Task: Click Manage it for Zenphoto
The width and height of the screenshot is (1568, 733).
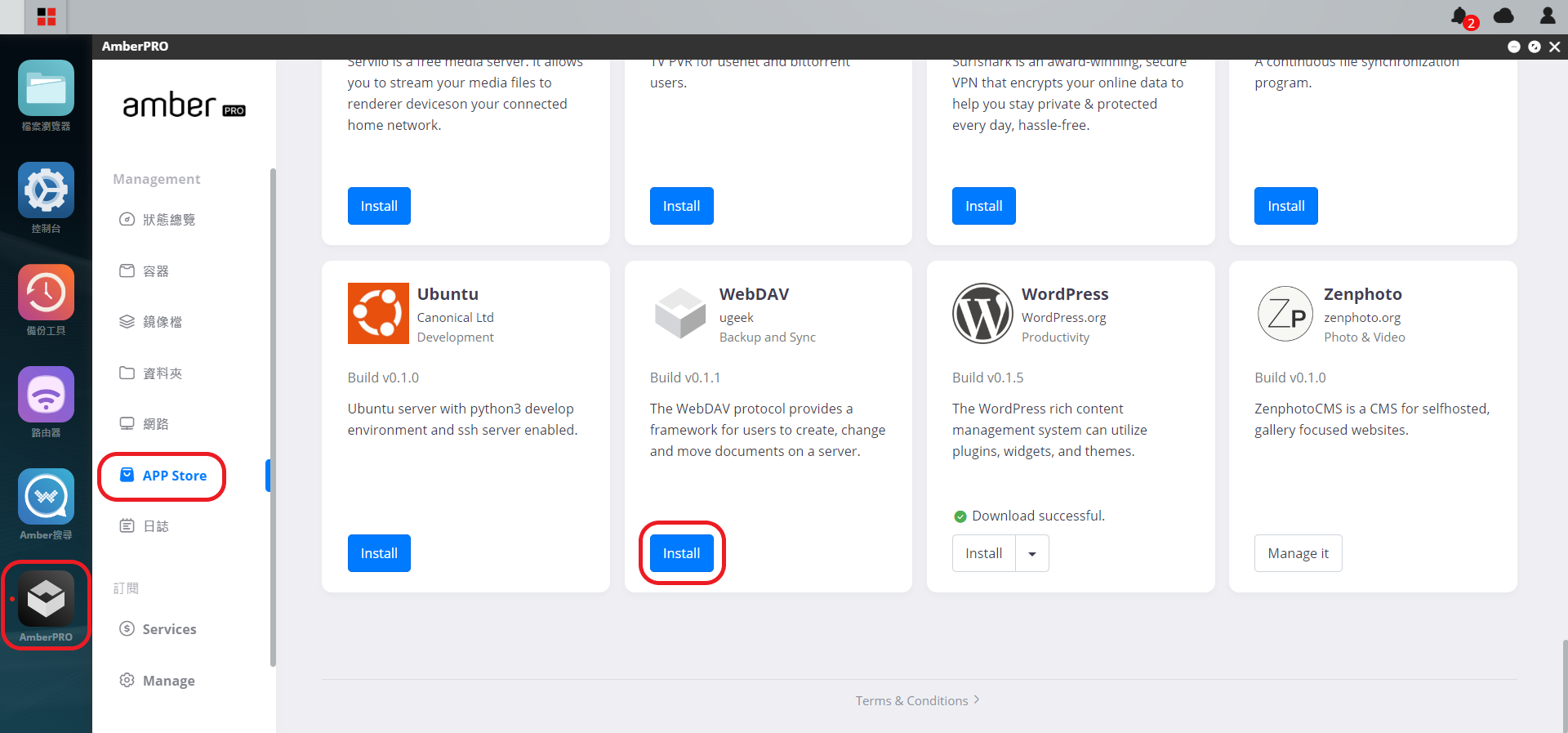Action: (1298, 553)
